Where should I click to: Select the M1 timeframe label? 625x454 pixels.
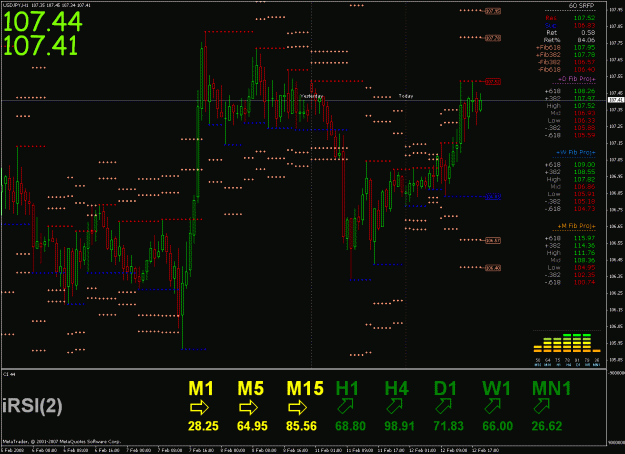point(201,388)
